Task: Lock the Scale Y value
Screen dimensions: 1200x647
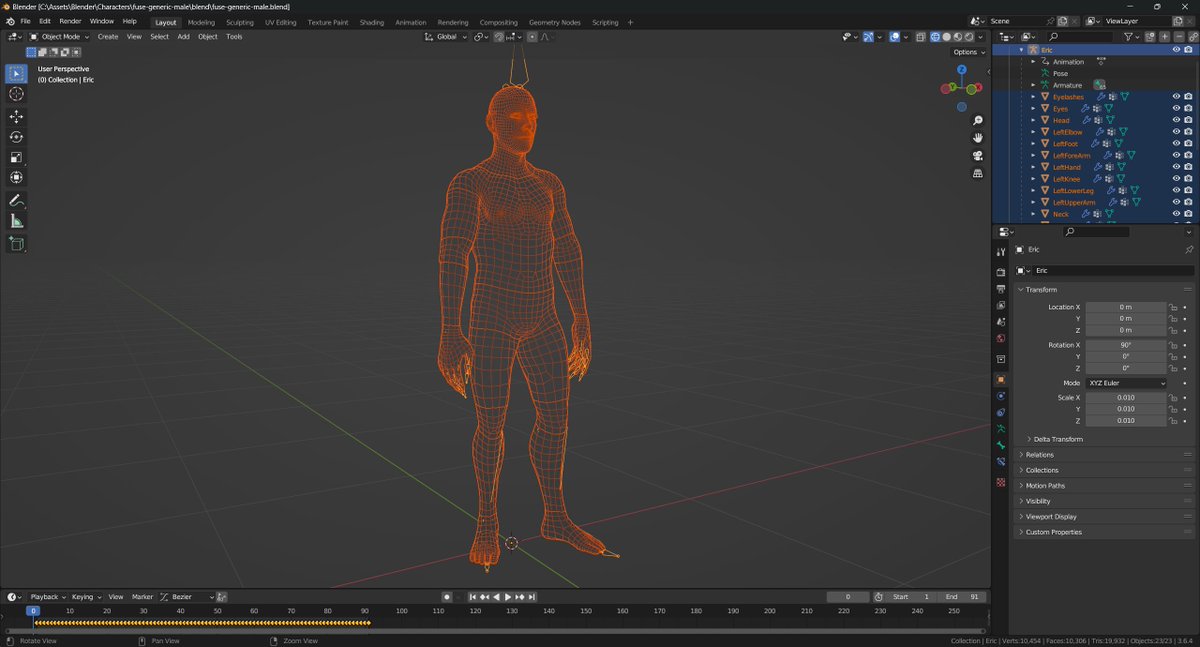Action: coord(1173,409)
